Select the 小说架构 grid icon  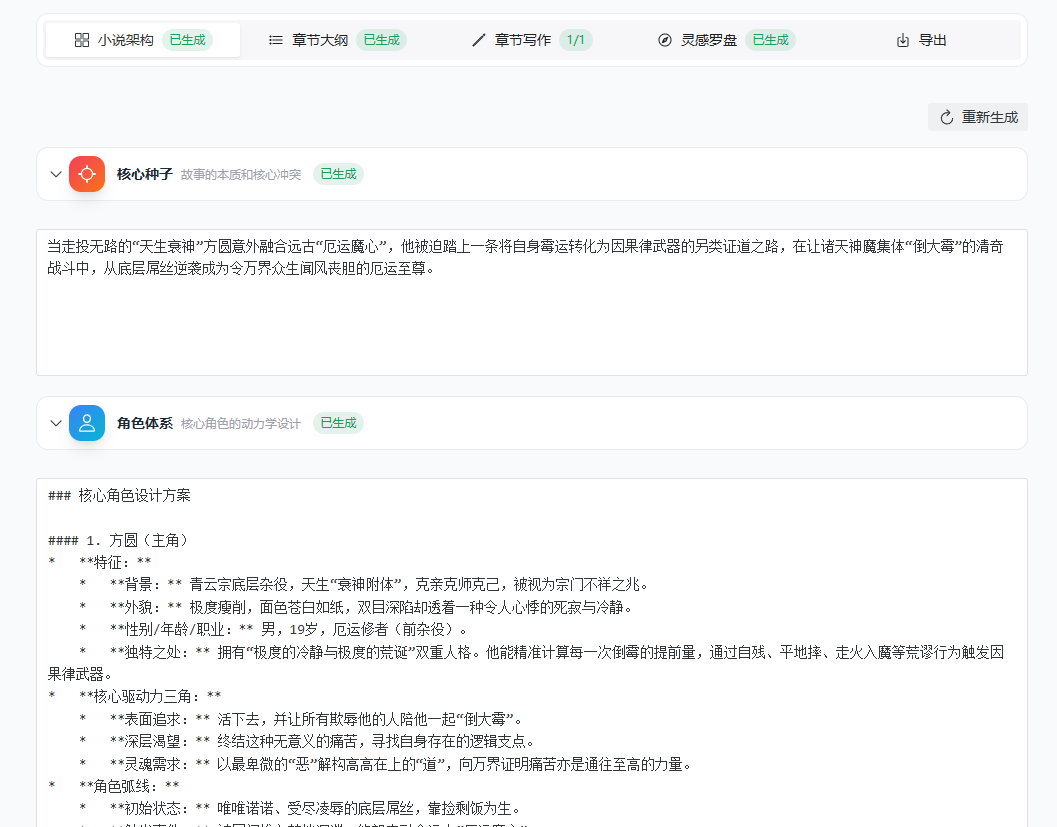click(84, 40)
